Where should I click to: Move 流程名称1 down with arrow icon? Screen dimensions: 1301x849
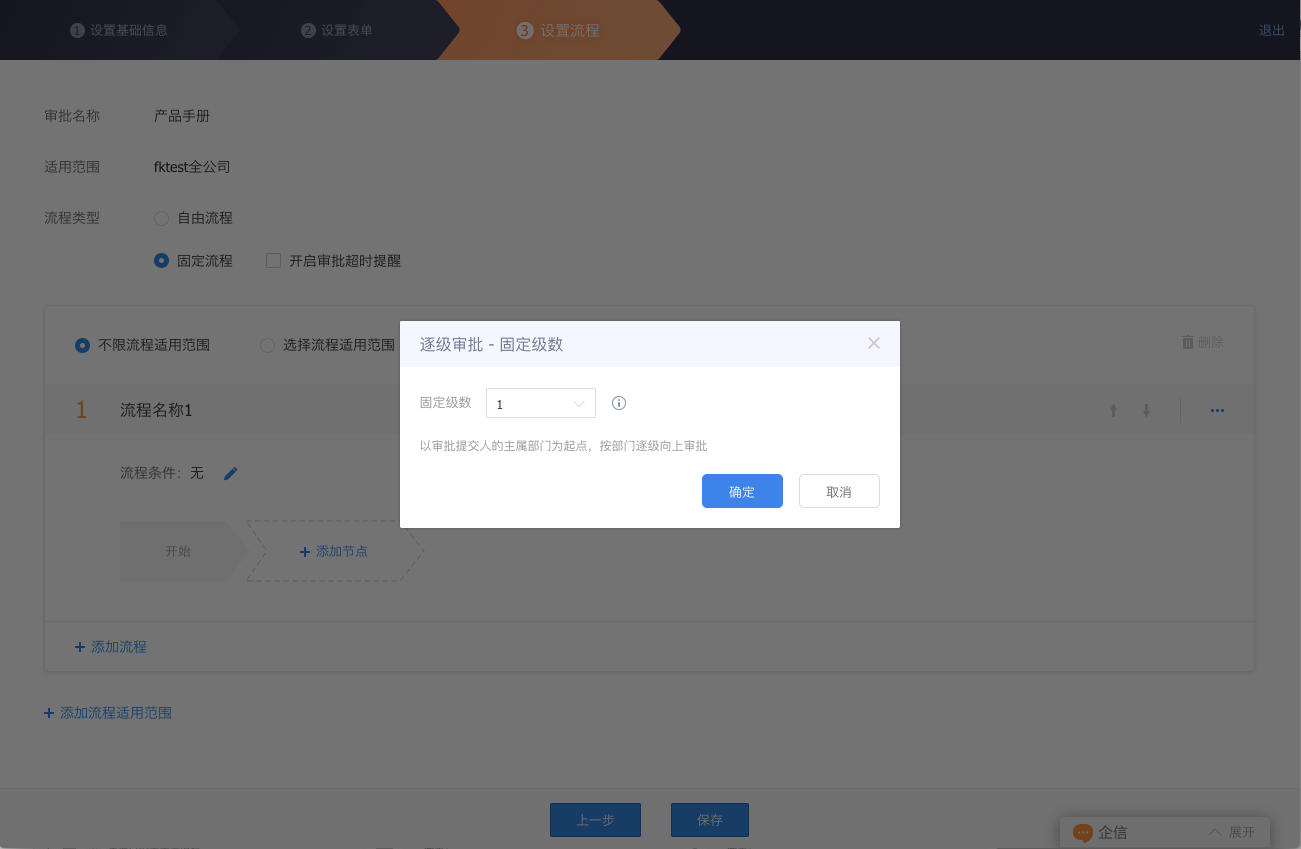pos(1147,410)
